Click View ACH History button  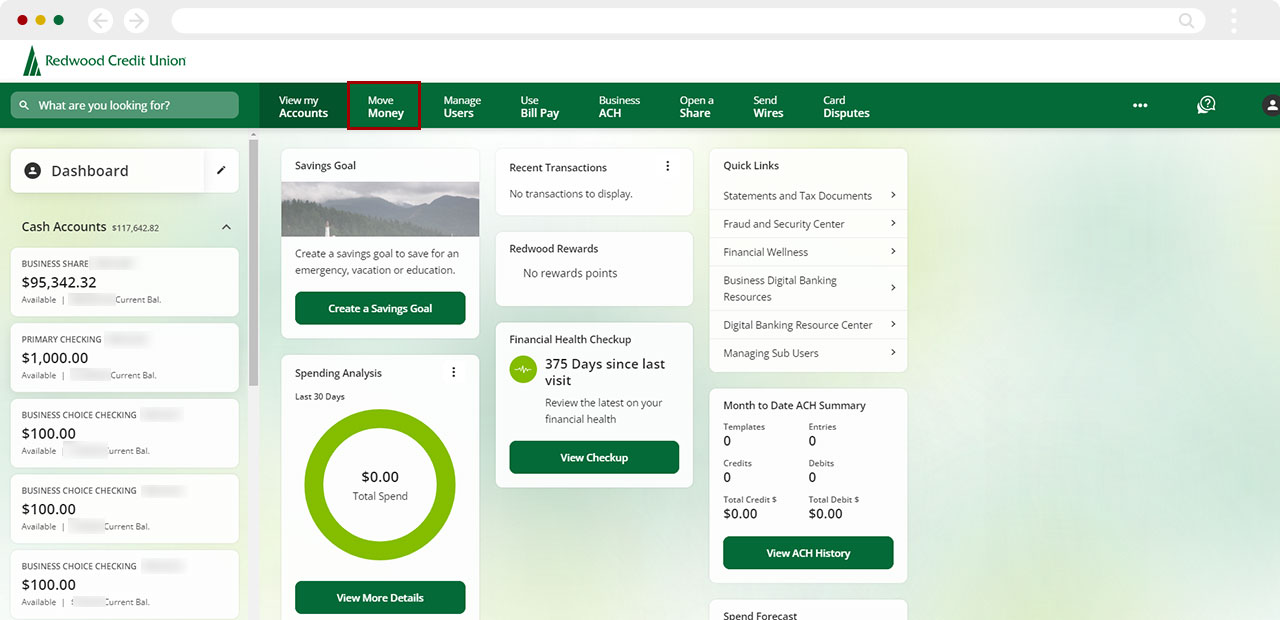pyautogui.click(x=808, y=553)
